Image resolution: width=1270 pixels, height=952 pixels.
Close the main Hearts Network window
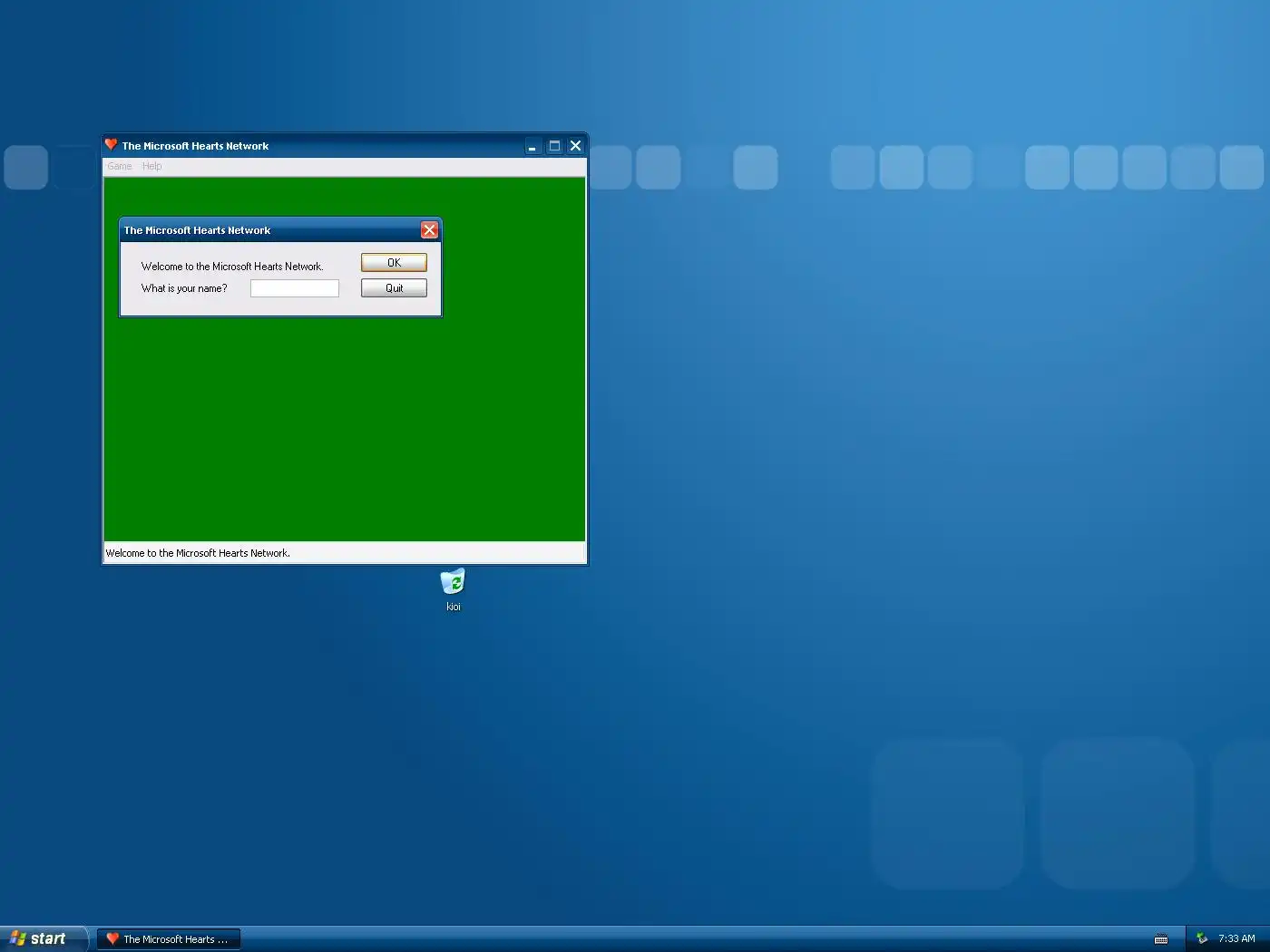575,146
